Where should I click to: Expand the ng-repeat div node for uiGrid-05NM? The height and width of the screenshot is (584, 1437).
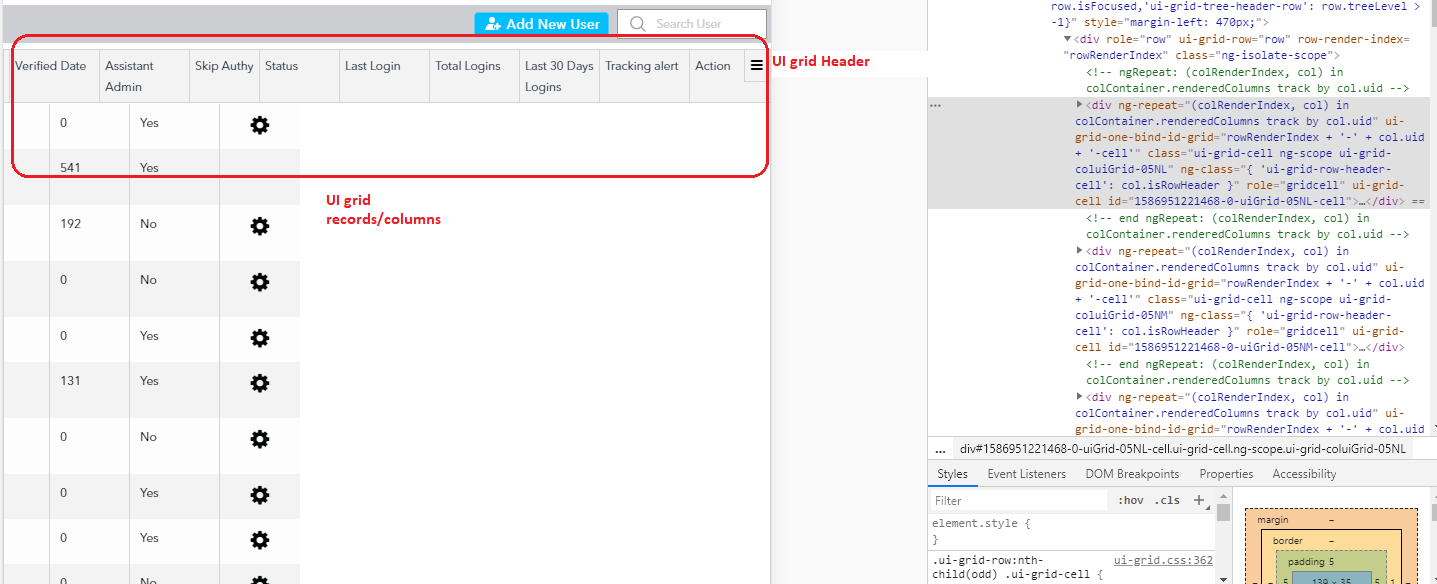pyautogui.click(x=1080, y=251)
